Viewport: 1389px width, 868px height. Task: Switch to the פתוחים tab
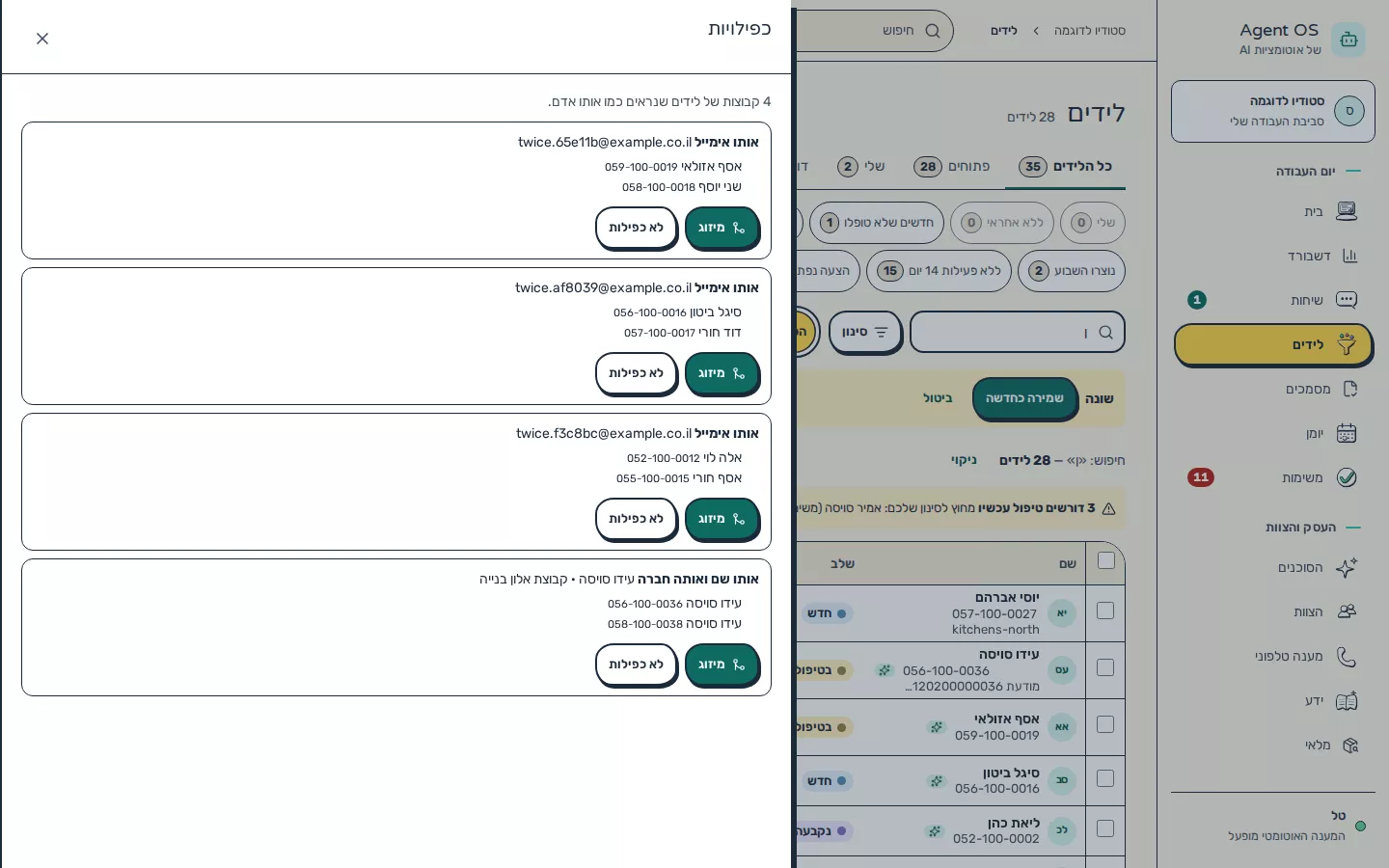pyautogui.click(x=952, y=167)
